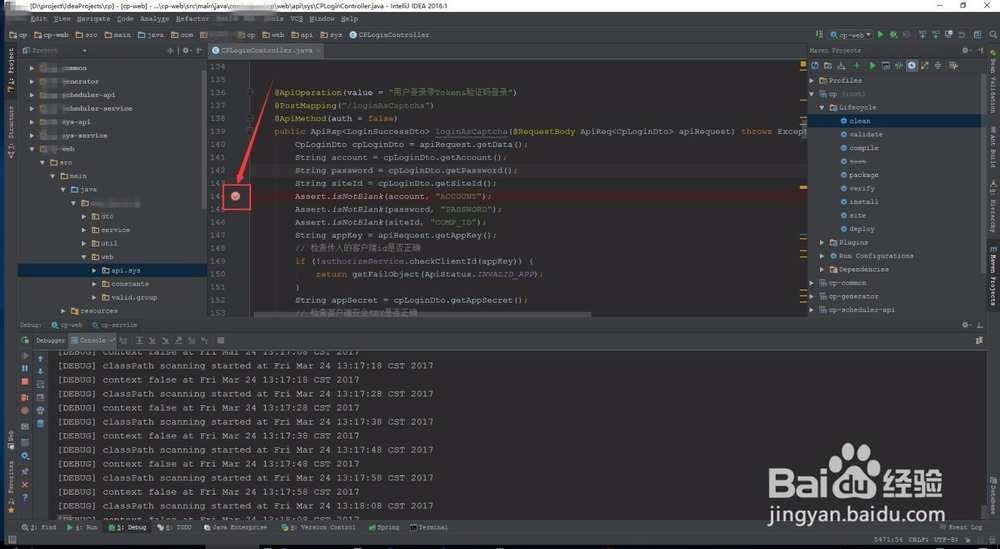This screenshot has width=1000, height=549.
Task: Start debugging cp-web from main toolbar
Action: (x=893, y=34)
